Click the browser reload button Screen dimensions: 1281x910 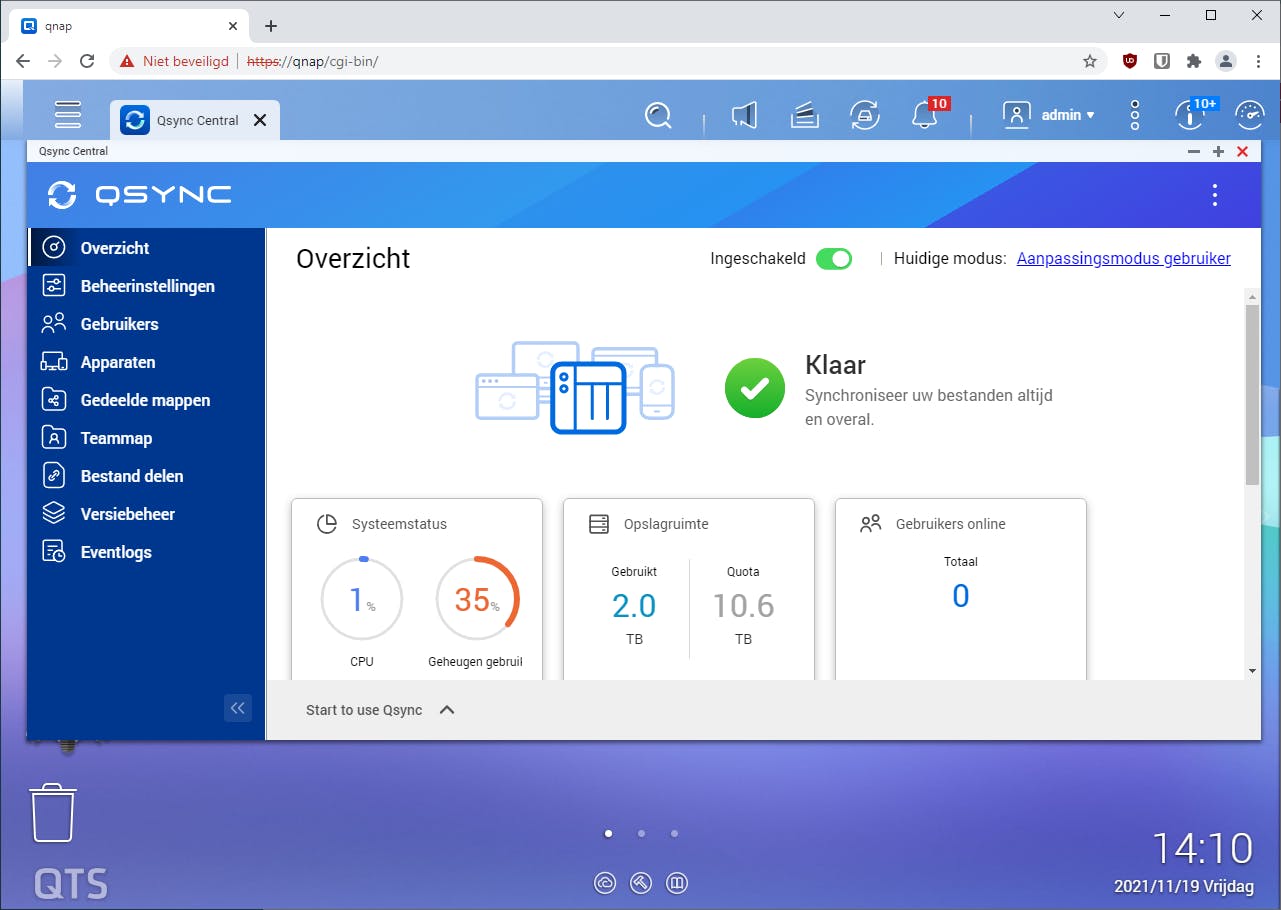click(x=87, y=60)
